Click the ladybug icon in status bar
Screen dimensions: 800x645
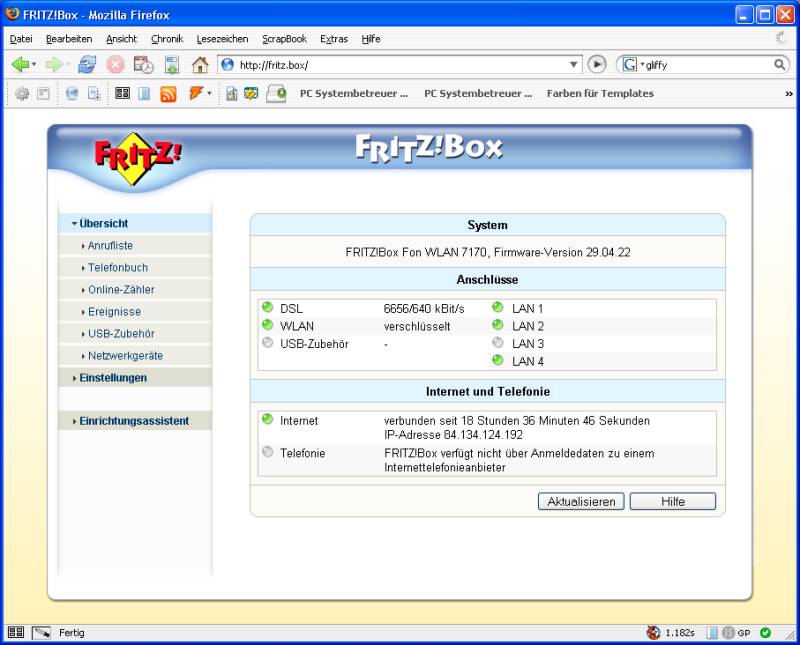coord(653,632)
